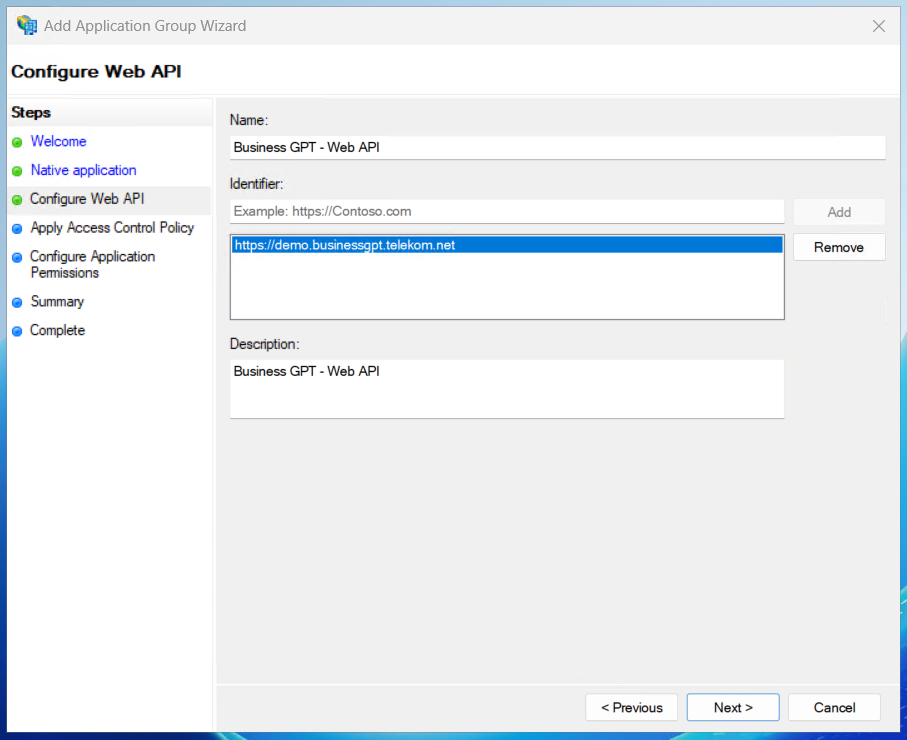Go to the Native application step

tap(83, 170)
